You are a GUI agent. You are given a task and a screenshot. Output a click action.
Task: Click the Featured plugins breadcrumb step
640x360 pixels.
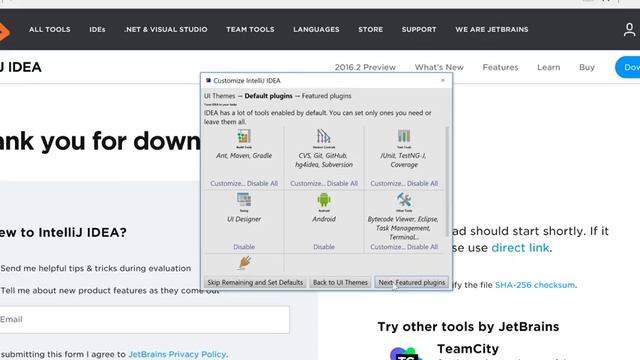point(327,96)
